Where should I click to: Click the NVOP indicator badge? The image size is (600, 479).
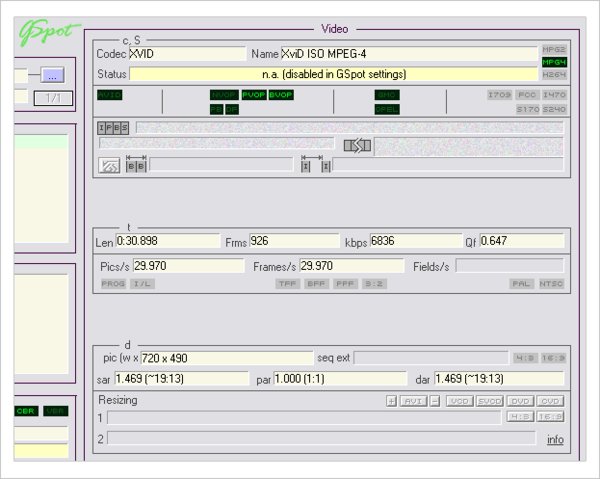pos(224,95)
